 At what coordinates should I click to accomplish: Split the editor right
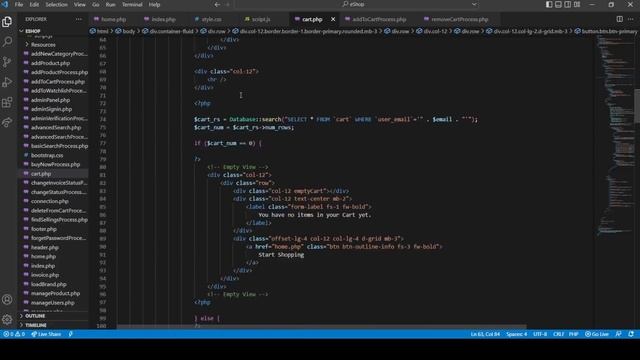[620, 19]
